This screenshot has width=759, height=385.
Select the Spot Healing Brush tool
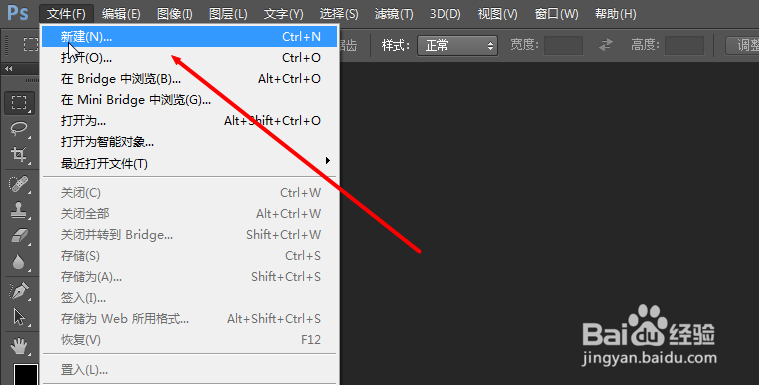19,185
